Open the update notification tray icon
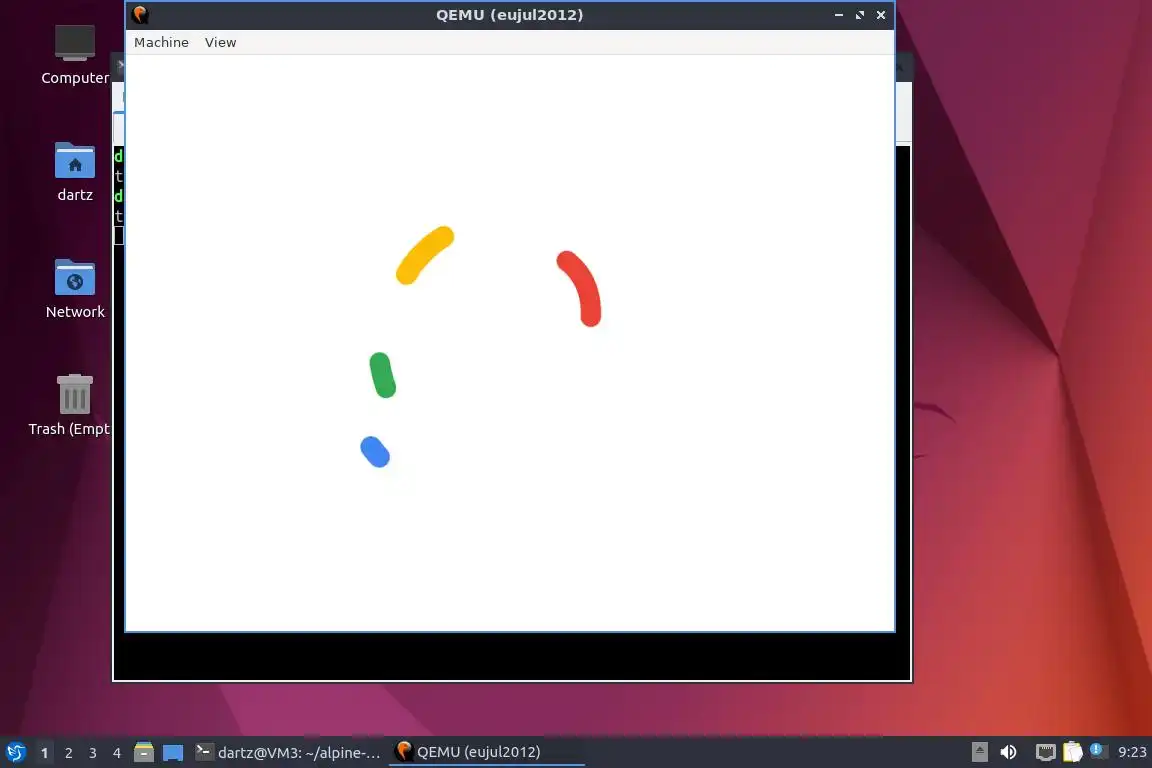This screenshot has height=768, width=1152. (x=1097, y=750)
